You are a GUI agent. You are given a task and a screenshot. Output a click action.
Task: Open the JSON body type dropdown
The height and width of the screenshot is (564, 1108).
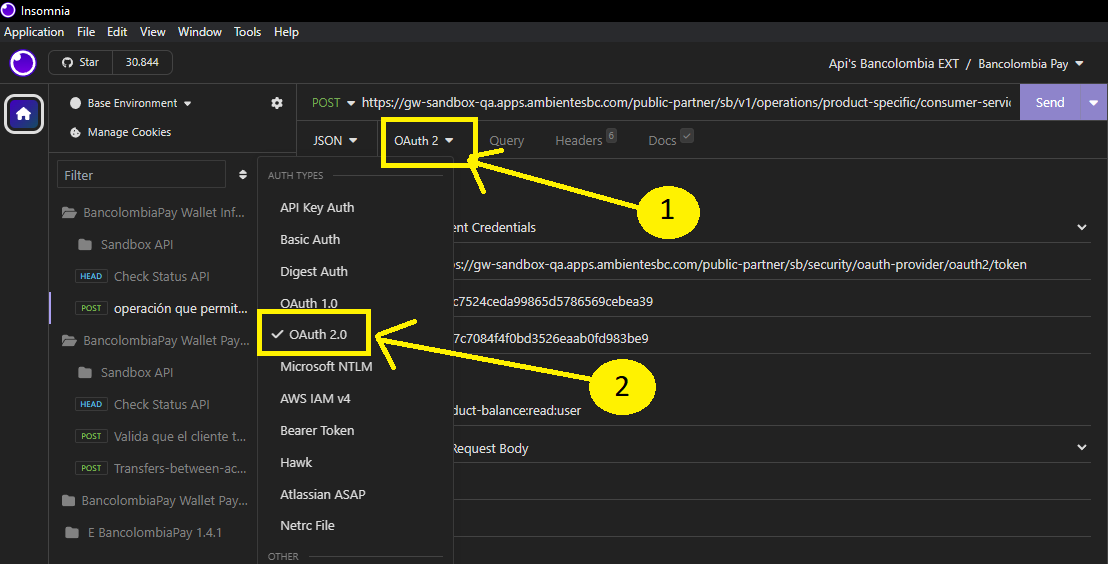[335, 141]
